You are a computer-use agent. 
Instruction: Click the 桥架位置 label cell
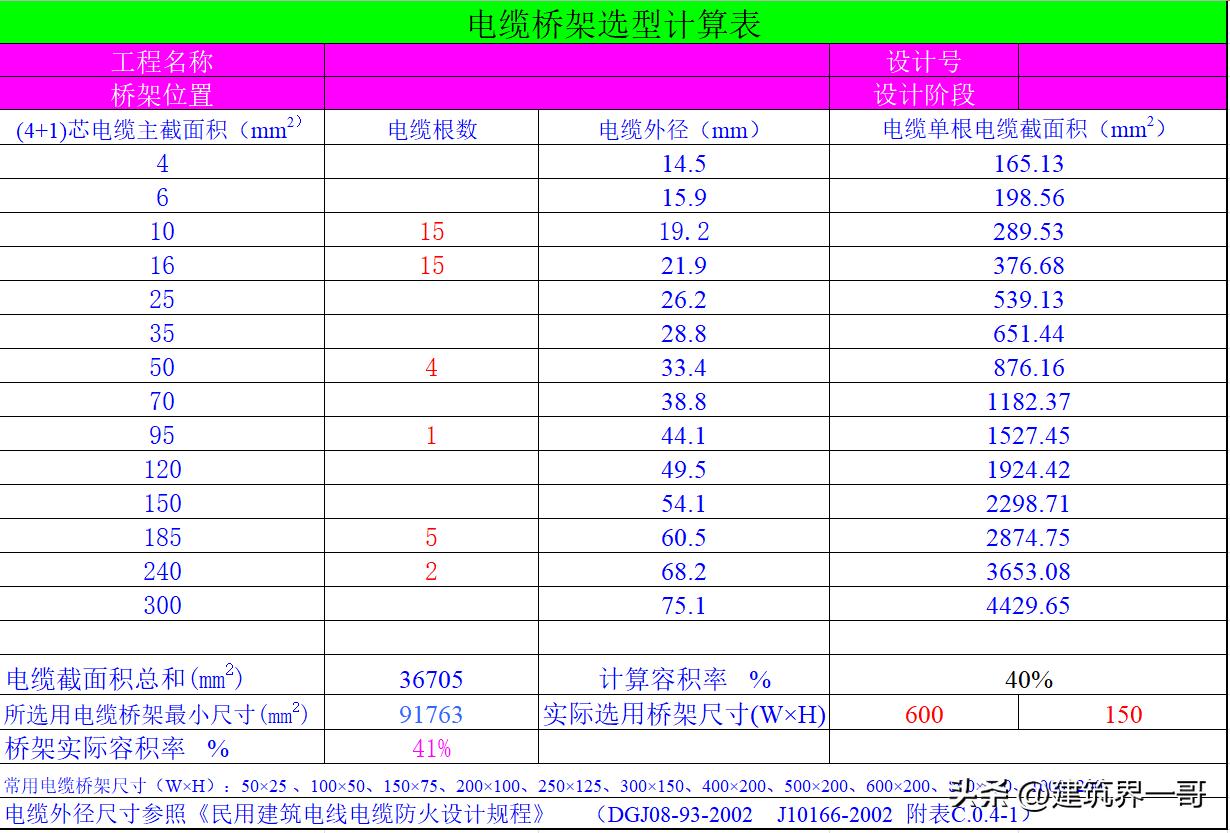pyautogui.click(x=162, y=94)
